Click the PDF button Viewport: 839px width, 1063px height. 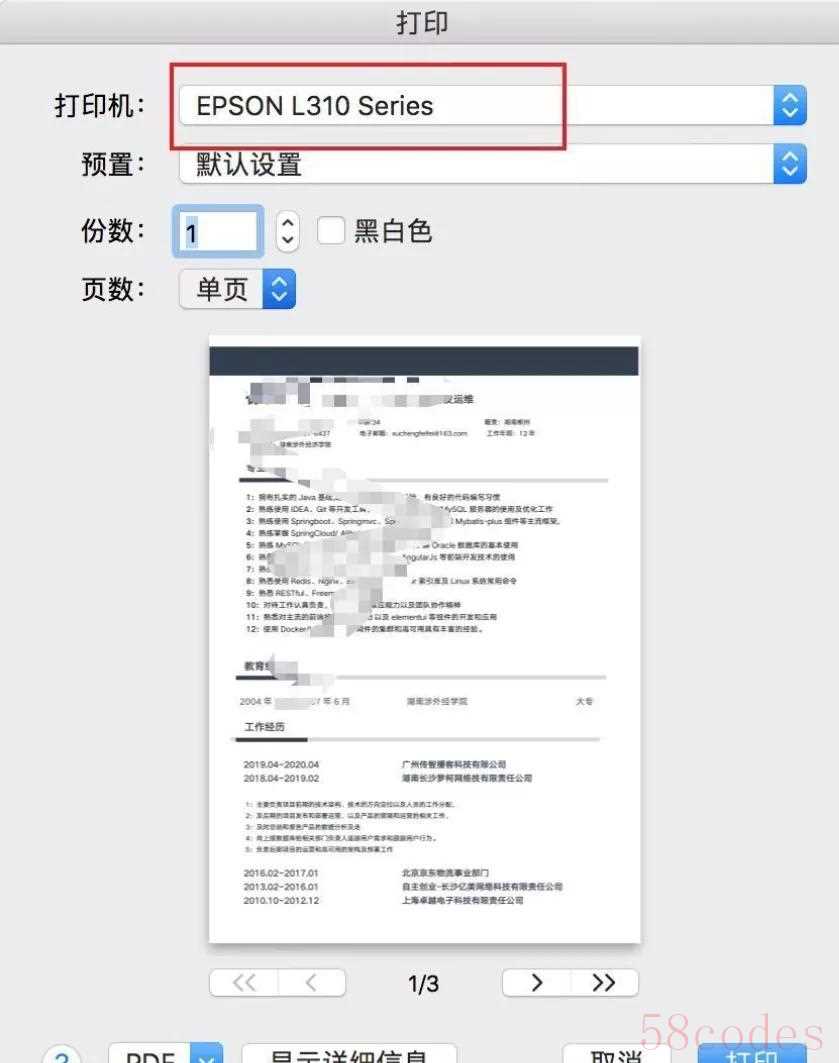click(150, 1054)
